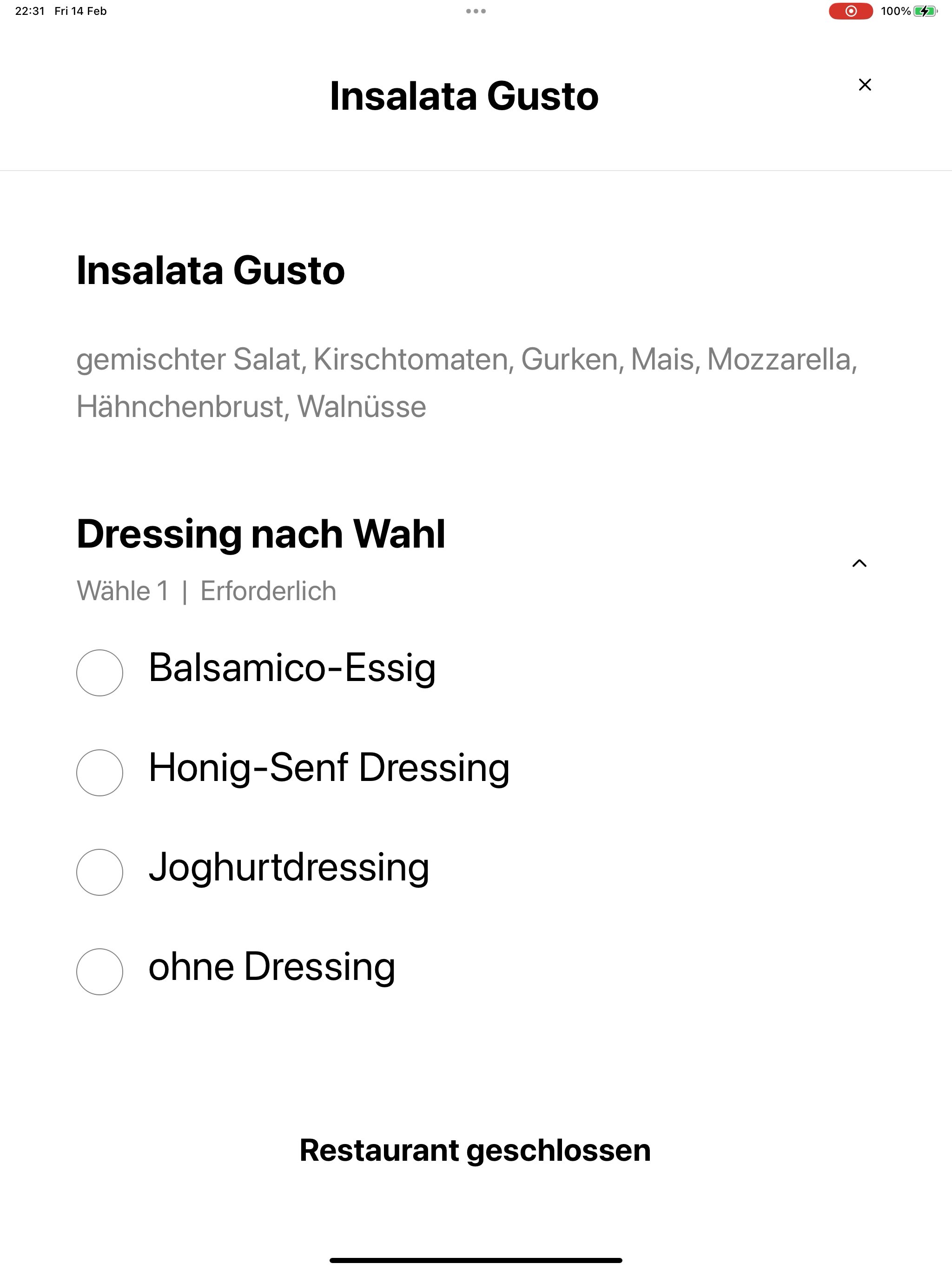
Task: Tap the salad ingredients description text
Action: pos(467,383)
